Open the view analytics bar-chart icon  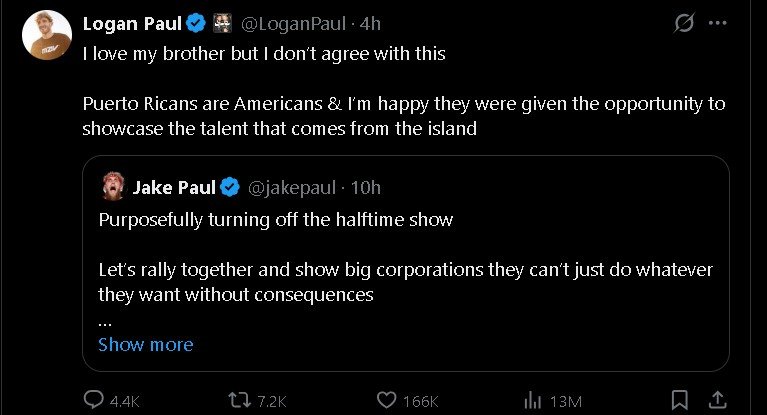coord(533,400)
